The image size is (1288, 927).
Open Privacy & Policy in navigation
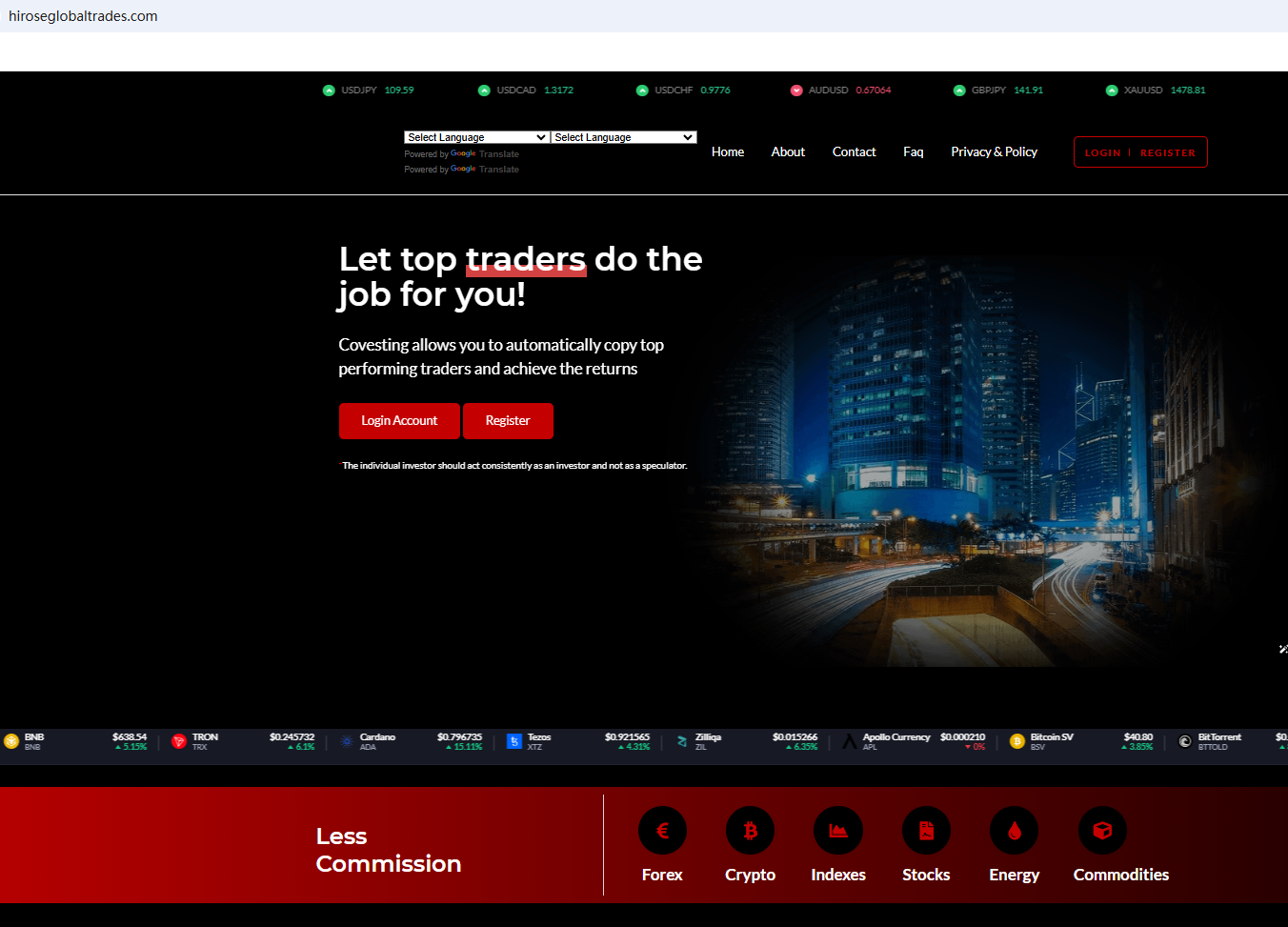point(995,152)
